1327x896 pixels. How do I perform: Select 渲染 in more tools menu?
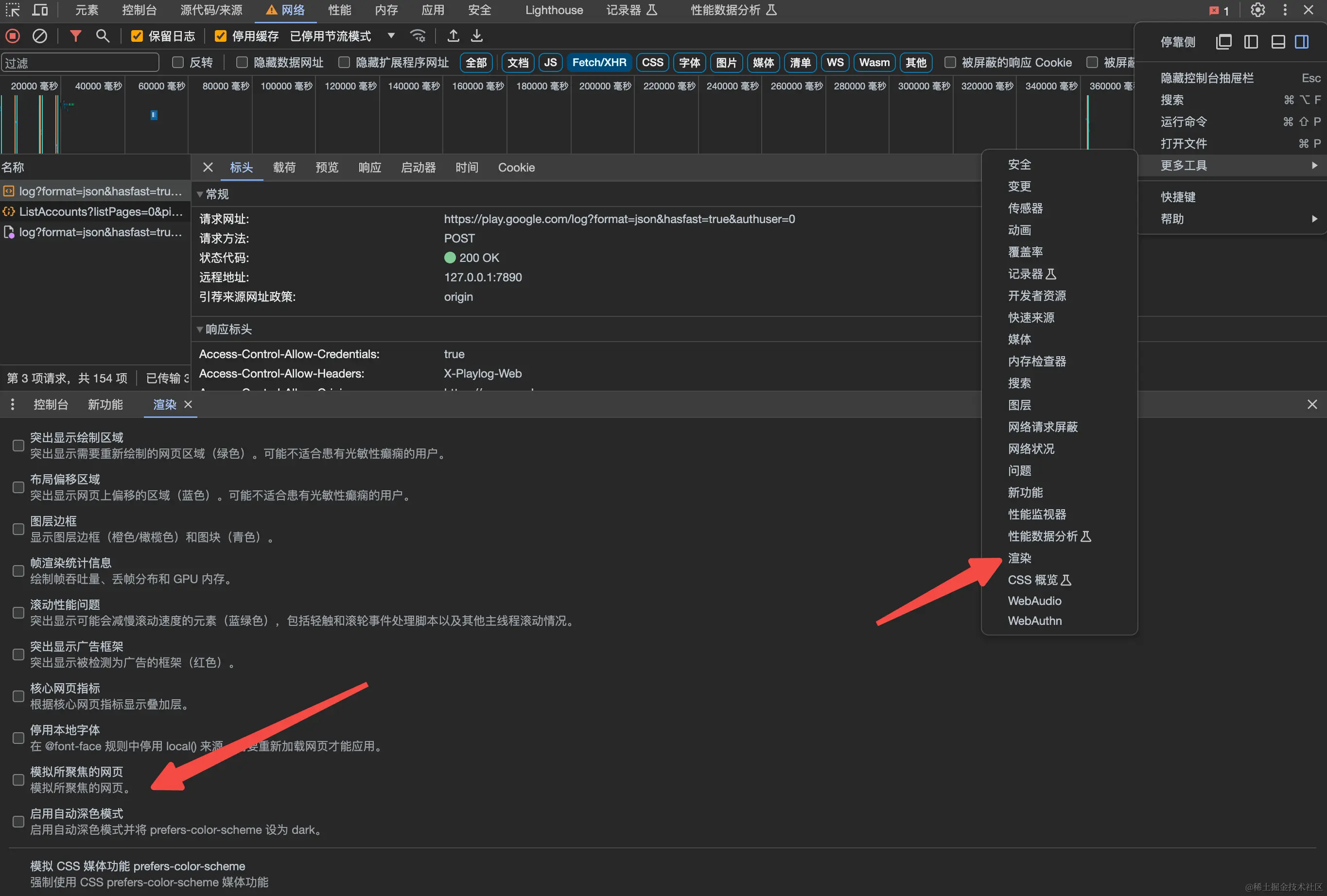click(x=1019, y=558)
